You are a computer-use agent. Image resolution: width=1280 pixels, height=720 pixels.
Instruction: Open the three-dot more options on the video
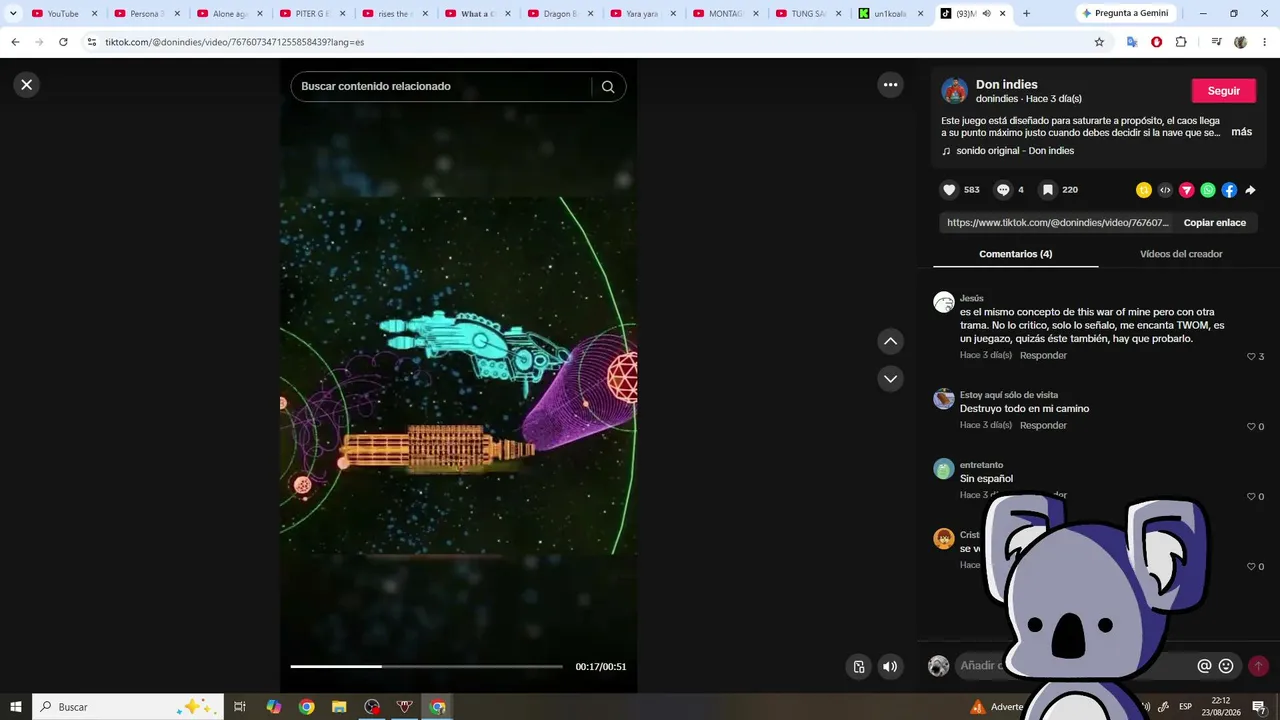point(890,85)
